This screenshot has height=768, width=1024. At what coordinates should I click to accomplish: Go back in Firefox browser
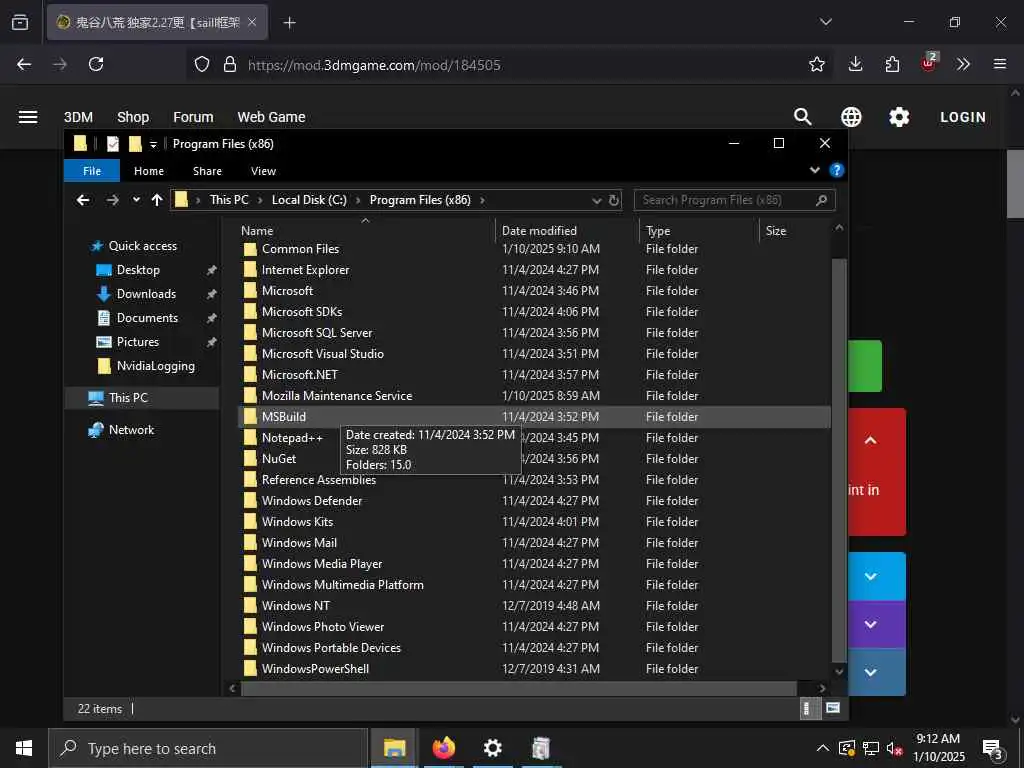(x=24, y=64)
